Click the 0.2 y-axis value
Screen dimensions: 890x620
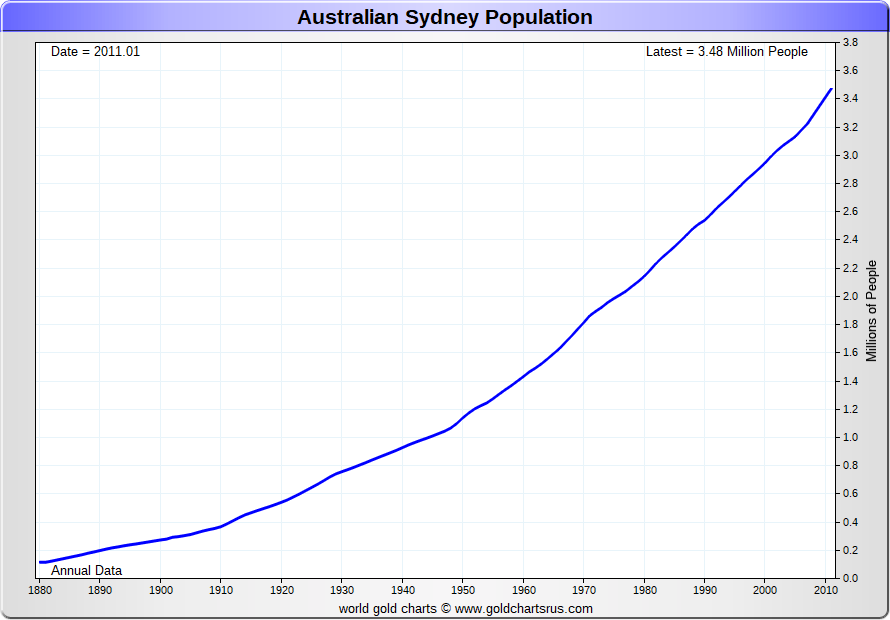pyautogui.click(x=850, y=550)
